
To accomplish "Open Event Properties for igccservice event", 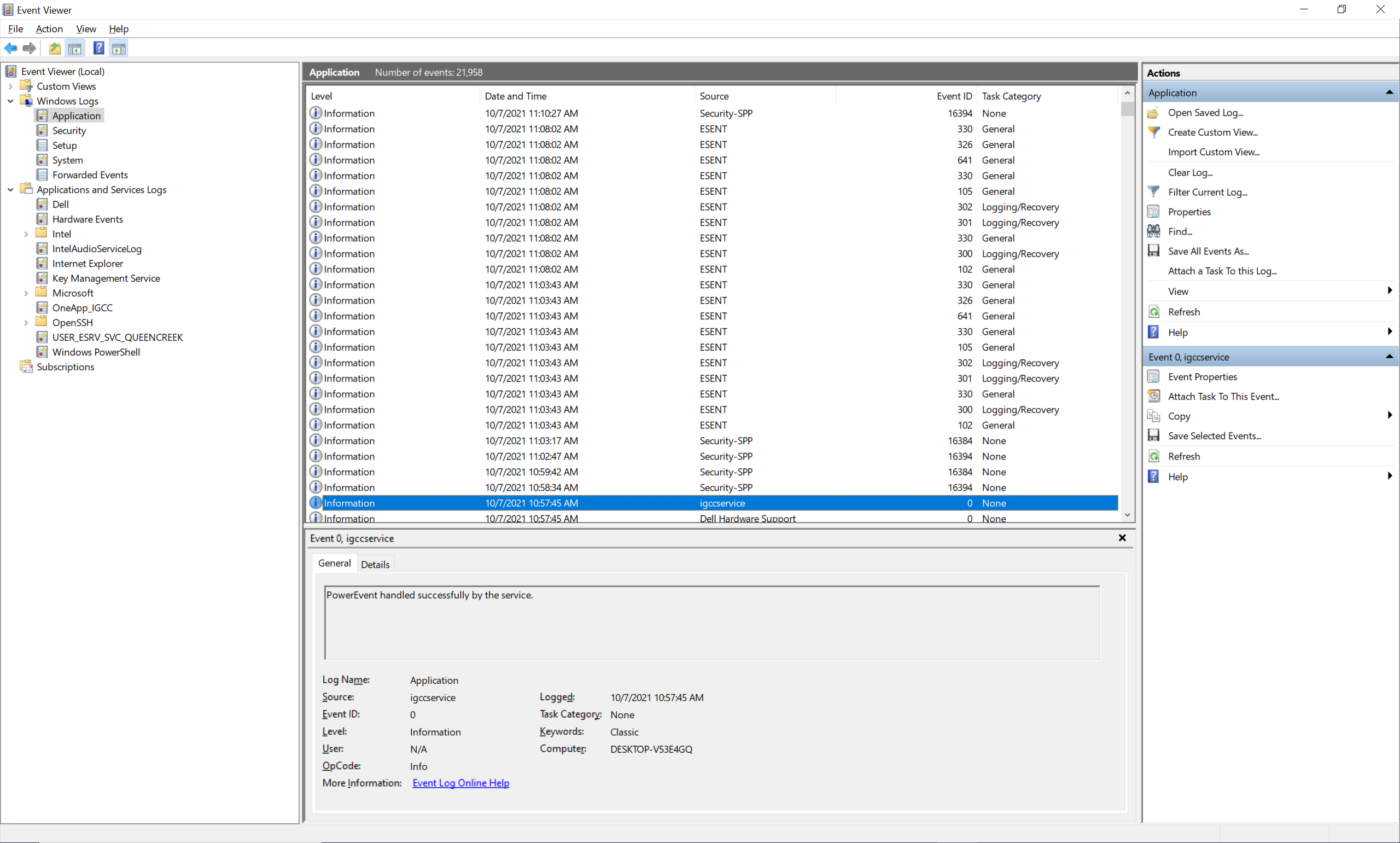I will (1202, 376).
